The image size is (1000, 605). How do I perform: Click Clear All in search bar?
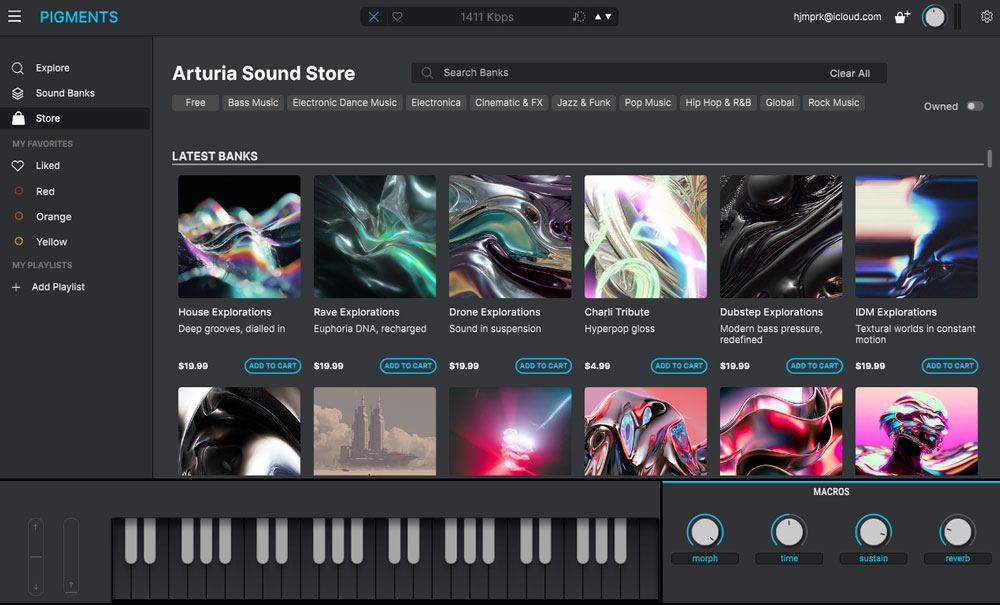(849, 73)
